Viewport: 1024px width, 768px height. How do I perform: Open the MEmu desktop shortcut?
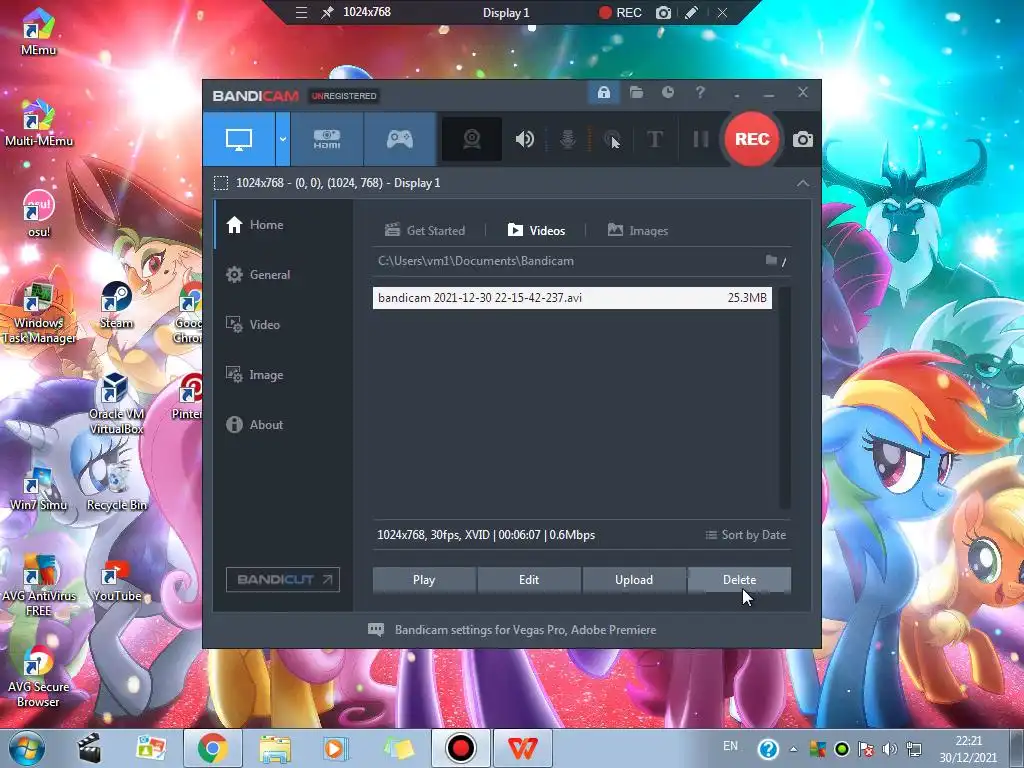[x=39, y=32]
